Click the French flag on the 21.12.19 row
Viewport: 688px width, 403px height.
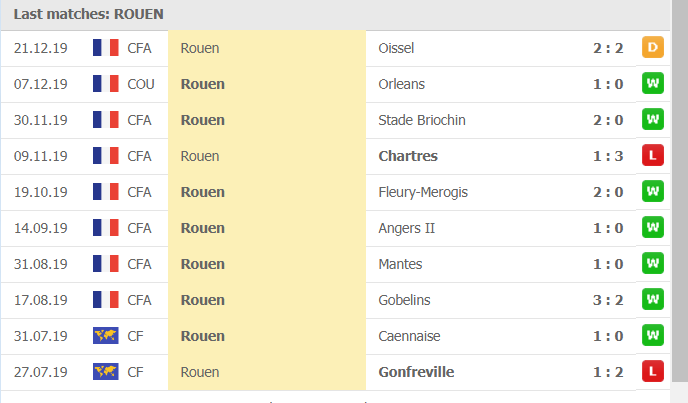click(x=105, y=48)
